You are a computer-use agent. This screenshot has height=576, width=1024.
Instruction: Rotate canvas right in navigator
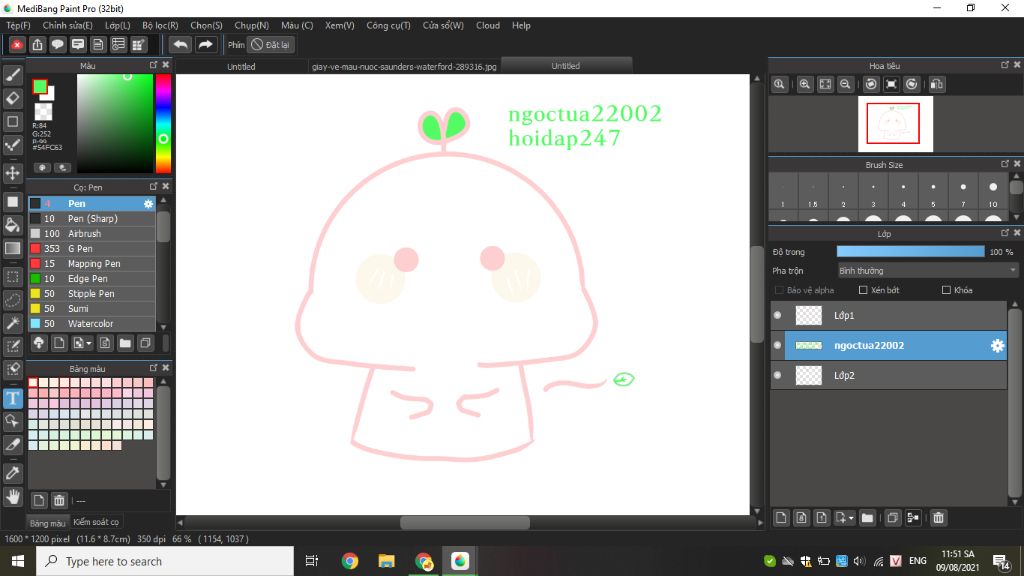click(912, 84)
